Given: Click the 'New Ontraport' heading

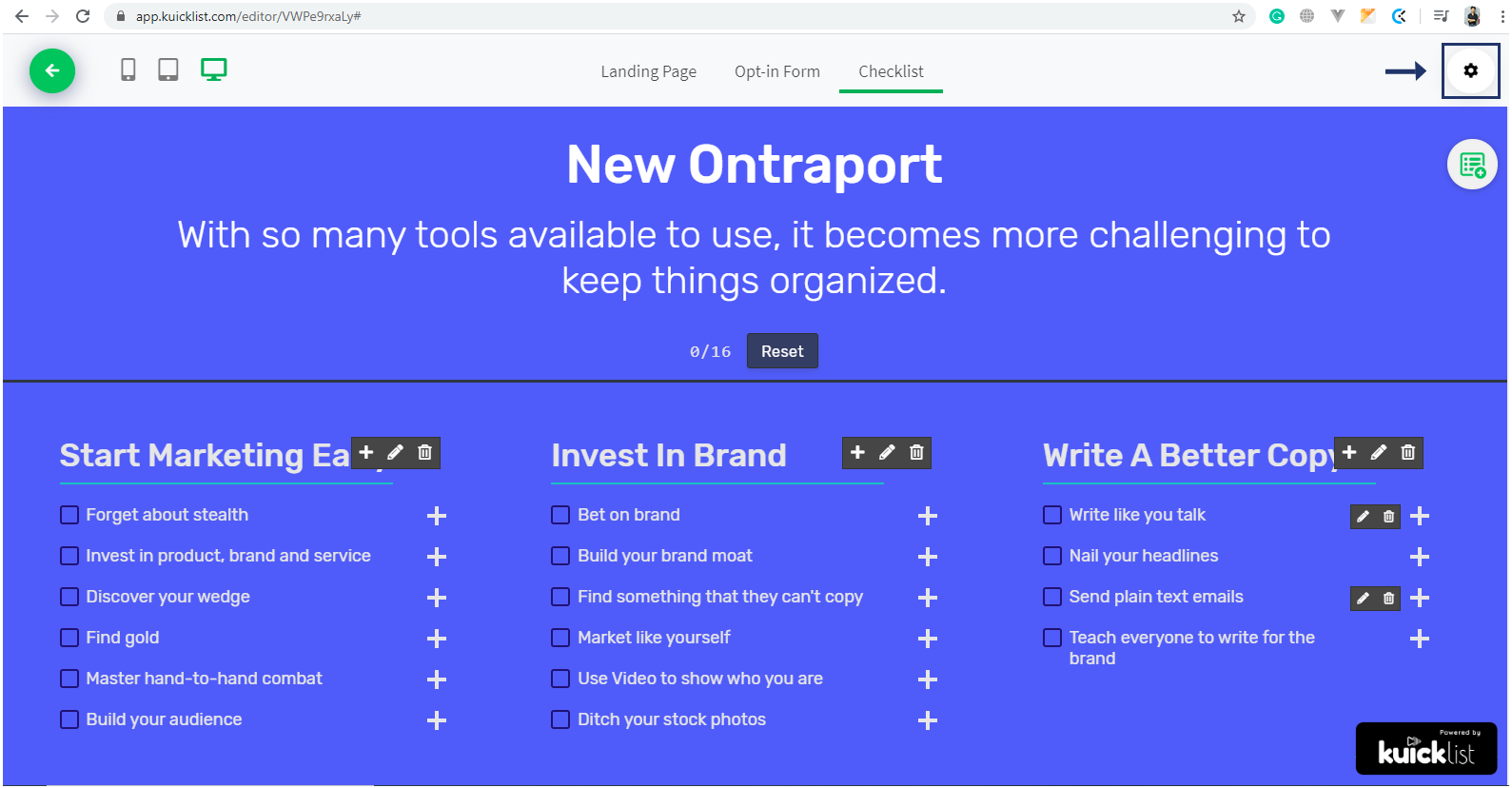Looking at the screenshot, I should pos(755,164).
